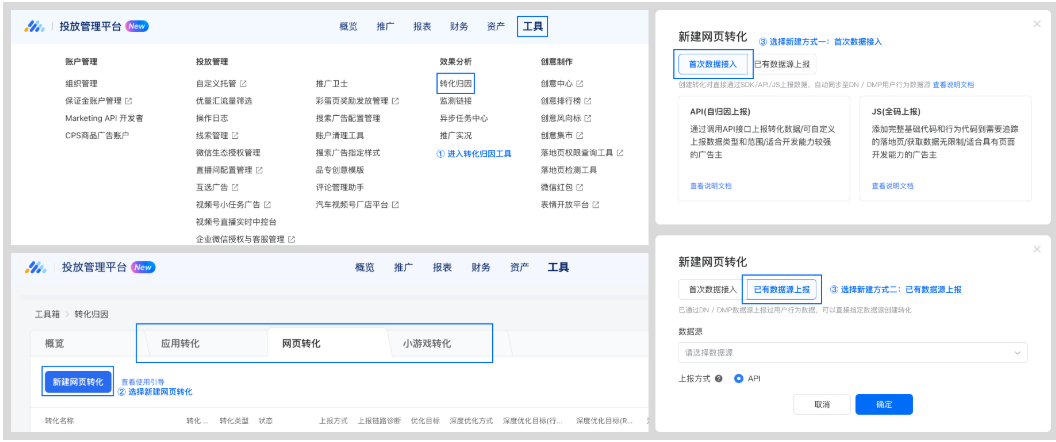Click external-link icon beside 企业微信授权与客服管理
Screen dimensions: 1056x442
(291, 239)
